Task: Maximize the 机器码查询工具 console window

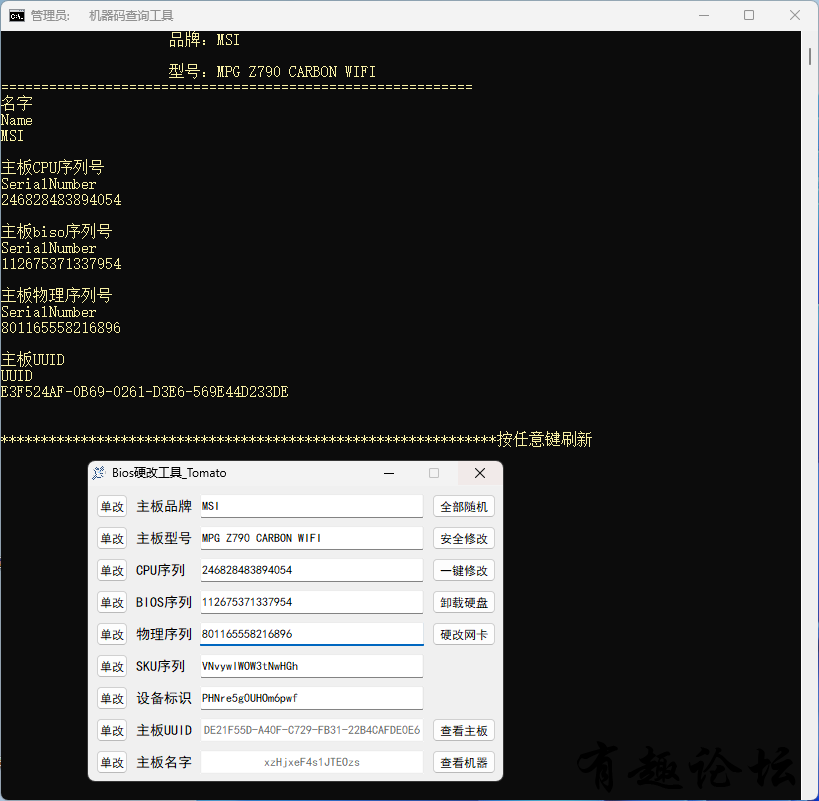Action: (x=749, y=16)
